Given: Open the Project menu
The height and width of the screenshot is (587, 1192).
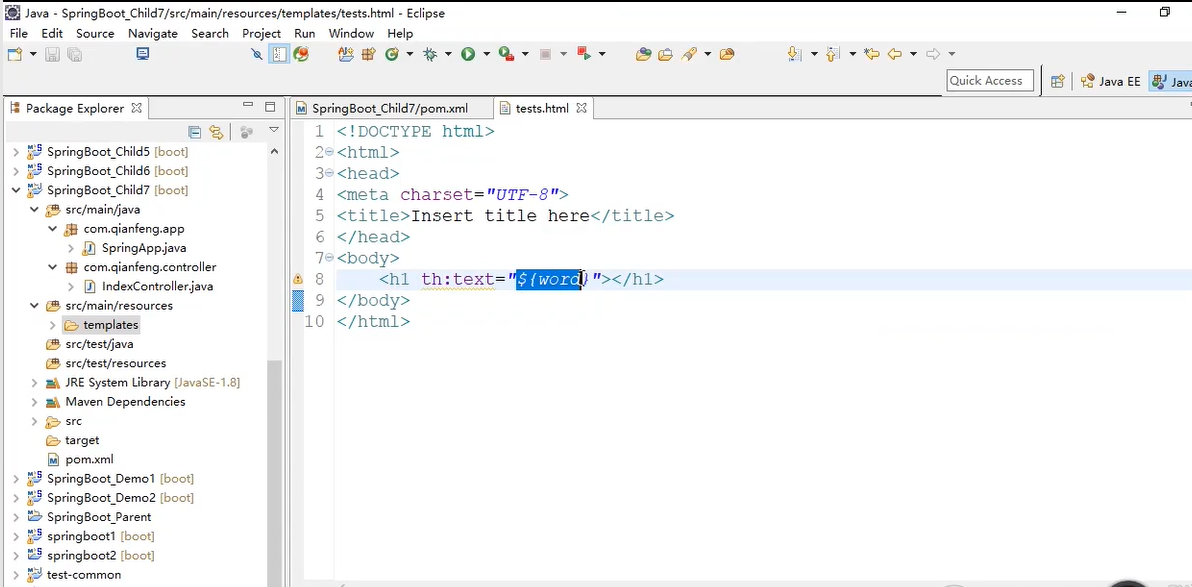Looking at the screenshot, I should [x=262, y=33].
